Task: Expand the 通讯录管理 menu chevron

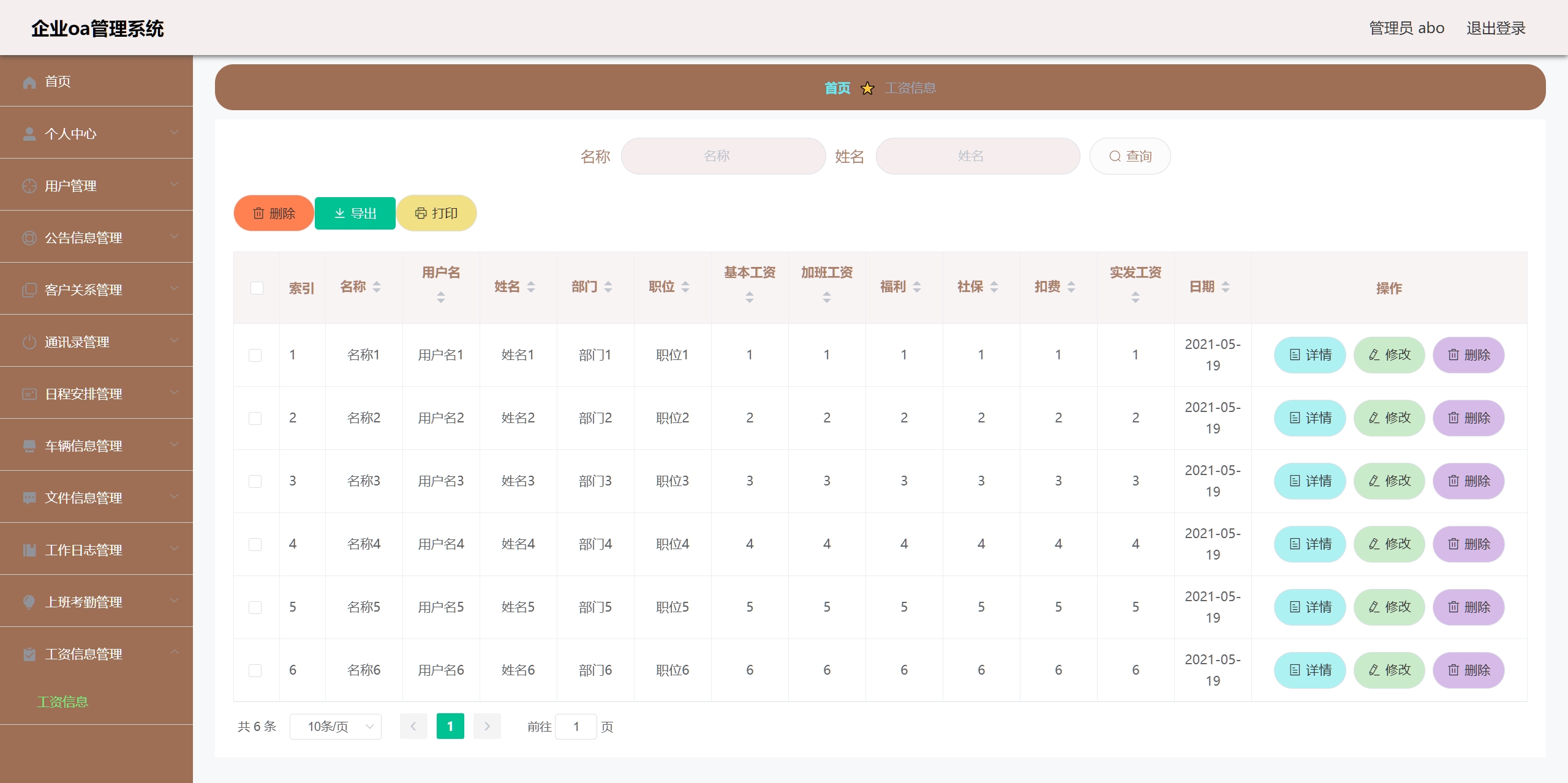Action: pyautogui.click(x=175, y=340)
